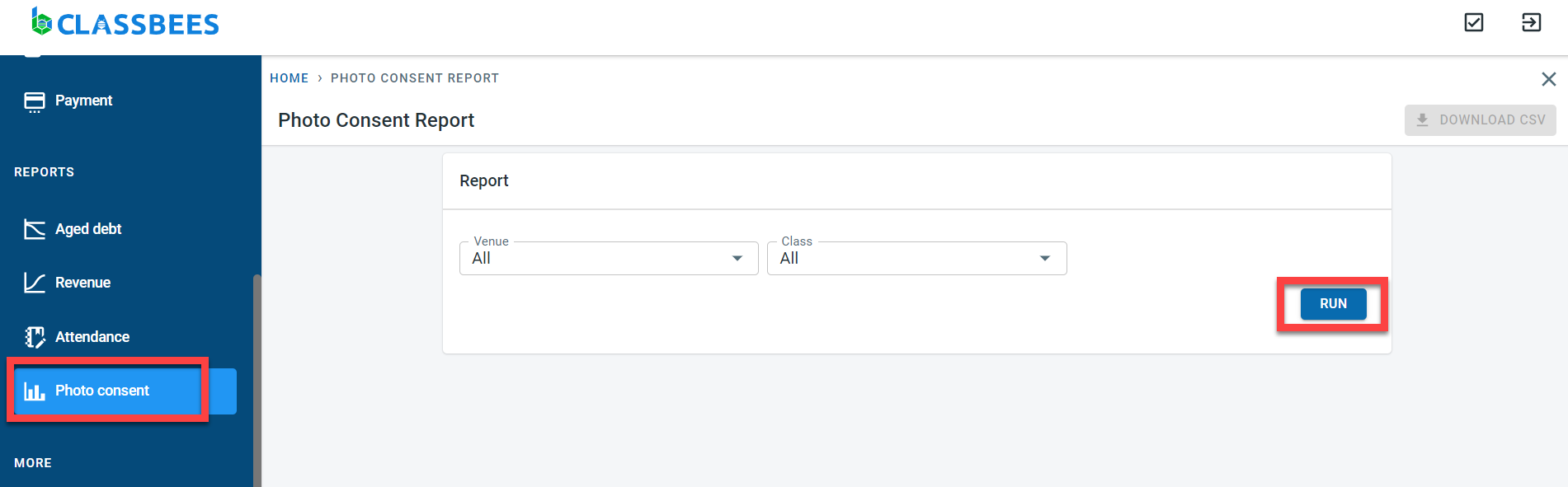Screen dimensions: 1568x487
Task: Click the logout exit icon
Action: [x=1531, y=22]
